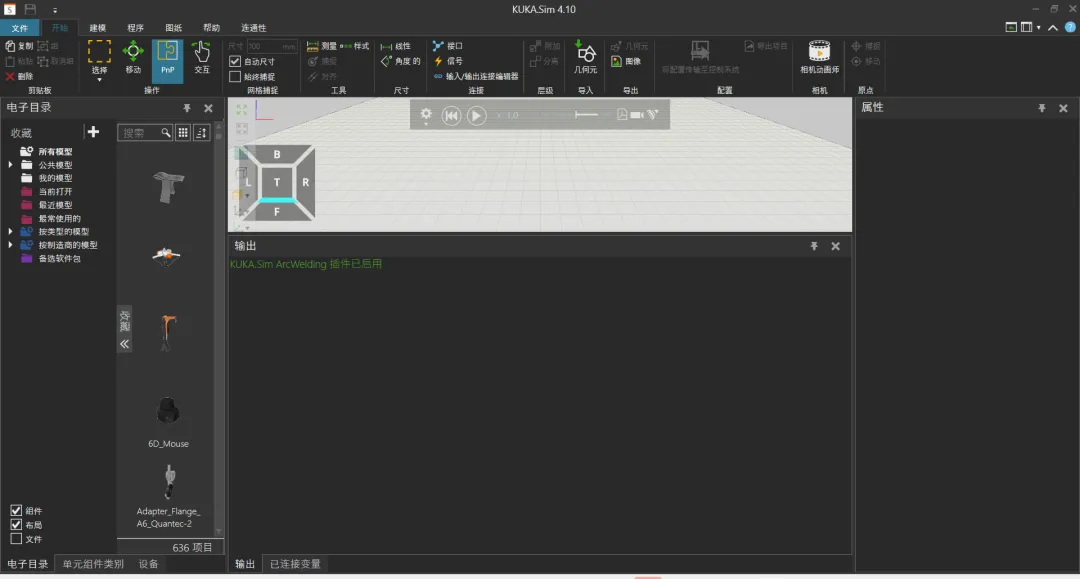Switch to 建模 ribbon tab
The width and height of the screenshot is (1080, 579).
click(x=98, y=28)
